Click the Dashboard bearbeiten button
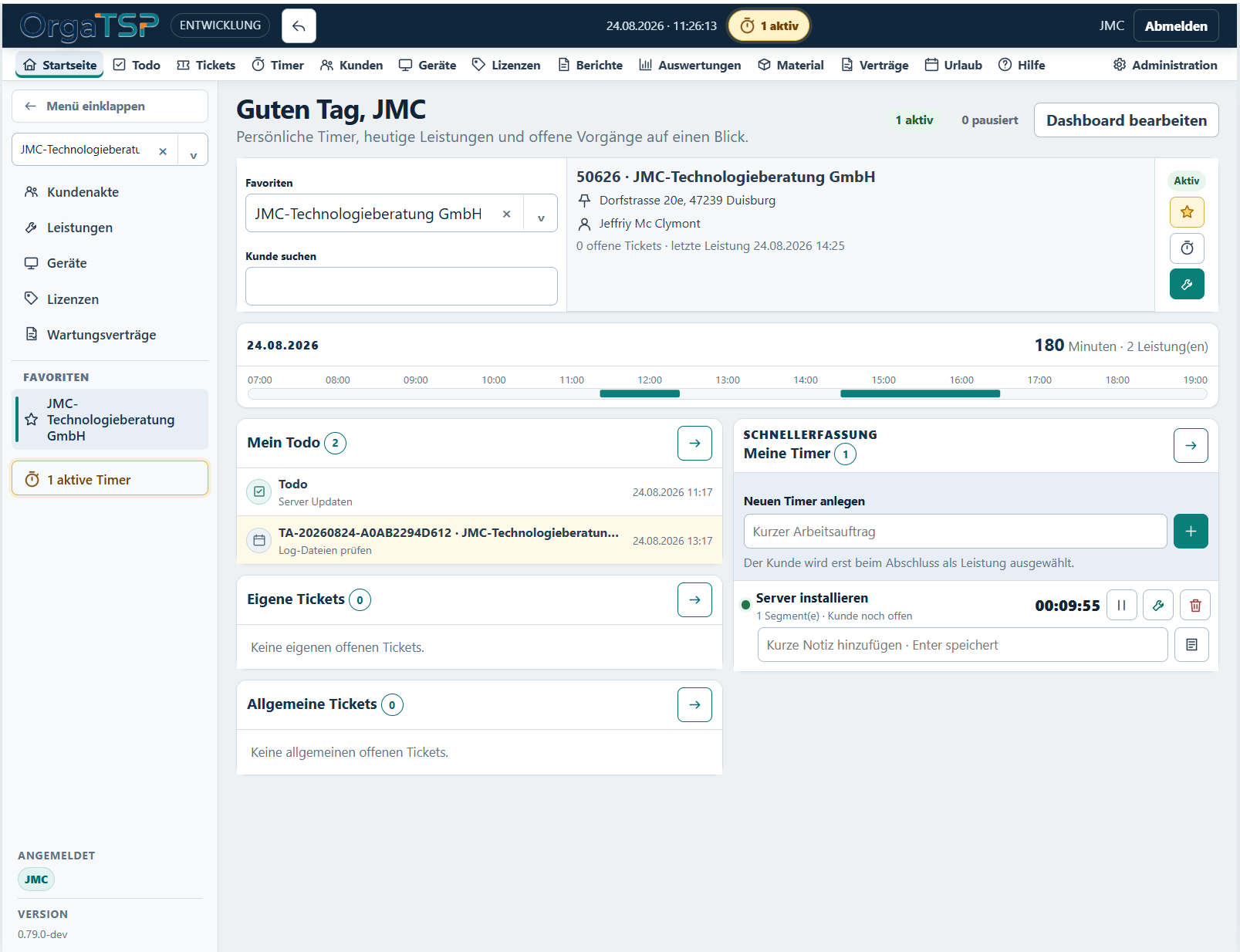The image size is (1240, 952). click(x=1126, y=120)
